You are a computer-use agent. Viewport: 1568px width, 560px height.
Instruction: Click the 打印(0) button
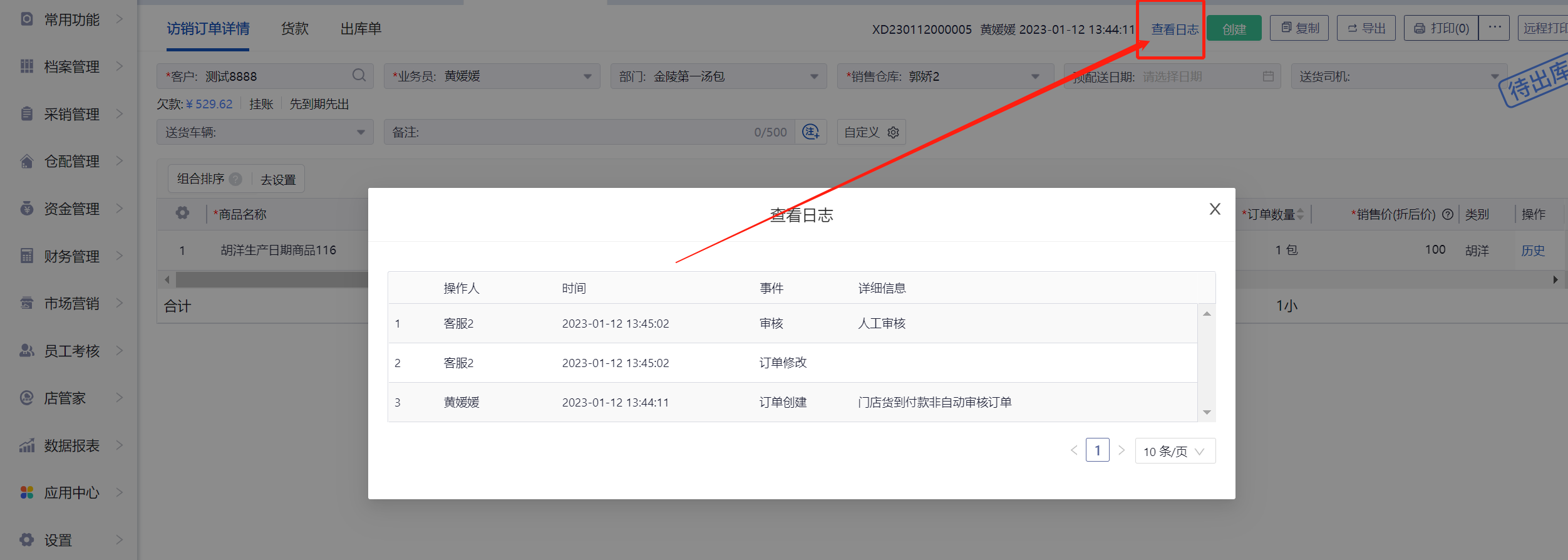tap(1442, 28)
